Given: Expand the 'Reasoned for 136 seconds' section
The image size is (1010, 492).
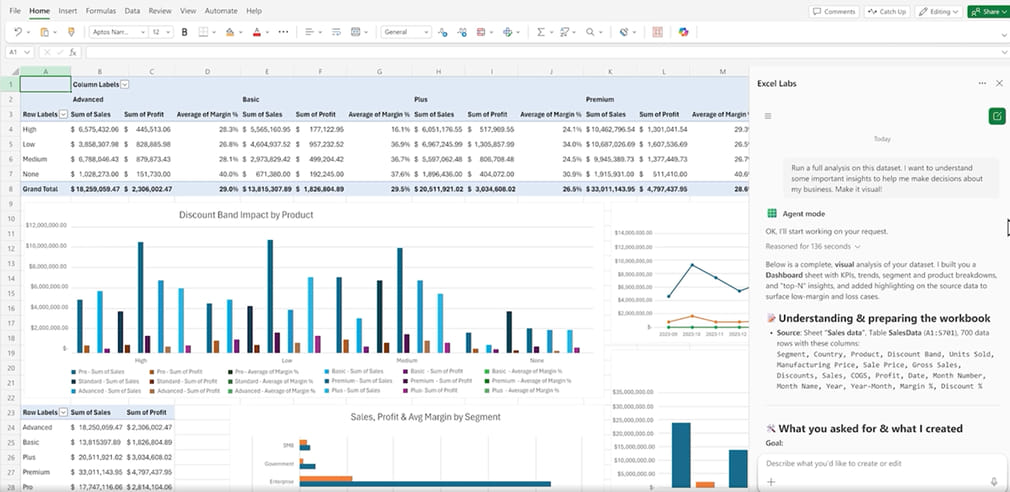Looking at the screenshot, I should [811, 246].
